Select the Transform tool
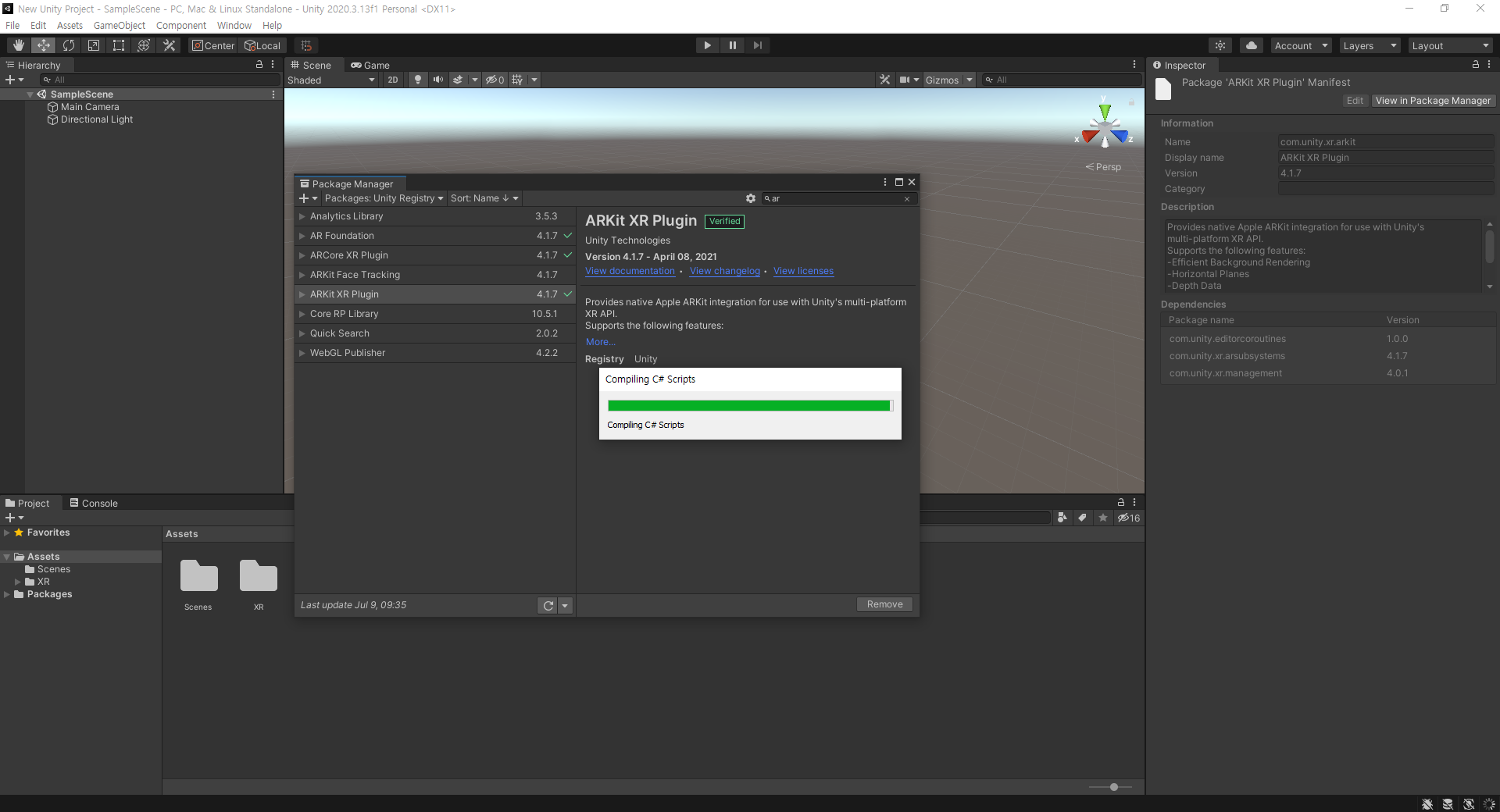Viewport: 1500px width, 812px height. pos(144,45)
